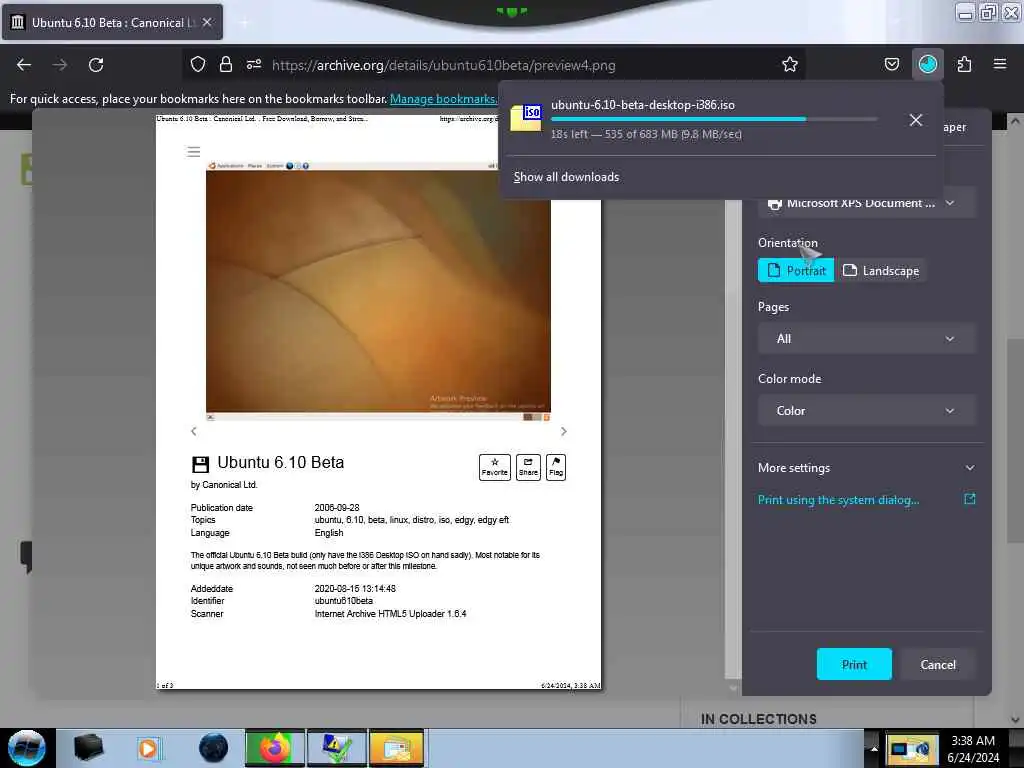Viewport: 1024px width, 768px height.
Task: Click the print preview pane scrollbar
Action: 733,440
